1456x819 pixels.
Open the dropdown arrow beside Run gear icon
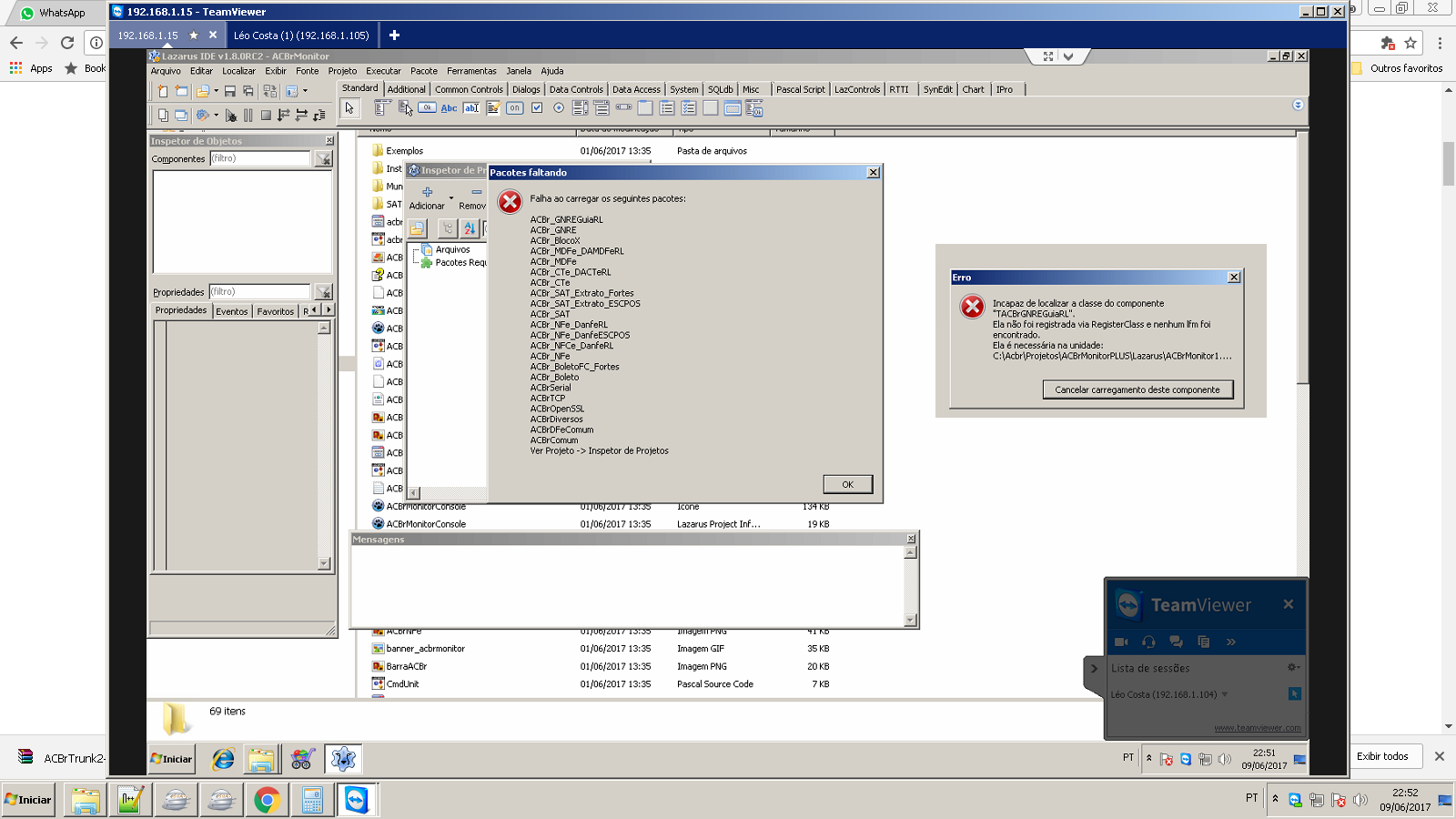click(216, 116)
